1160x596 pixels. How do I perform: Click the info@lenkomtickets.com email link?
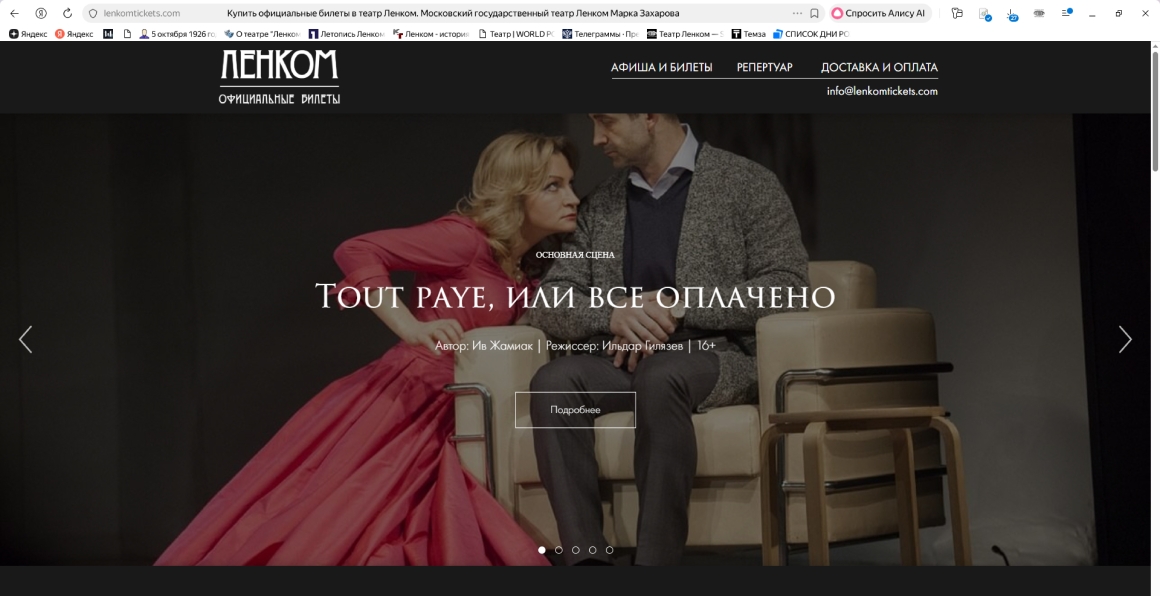(x=882, y=91)
